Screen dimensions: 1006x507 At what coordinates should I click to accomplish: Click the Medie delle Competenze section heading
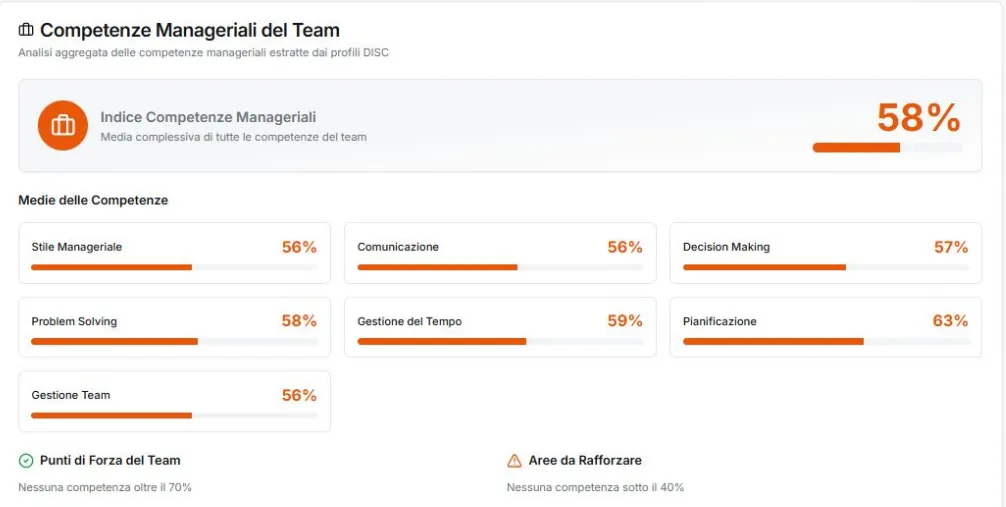click(x=93, y=200)
